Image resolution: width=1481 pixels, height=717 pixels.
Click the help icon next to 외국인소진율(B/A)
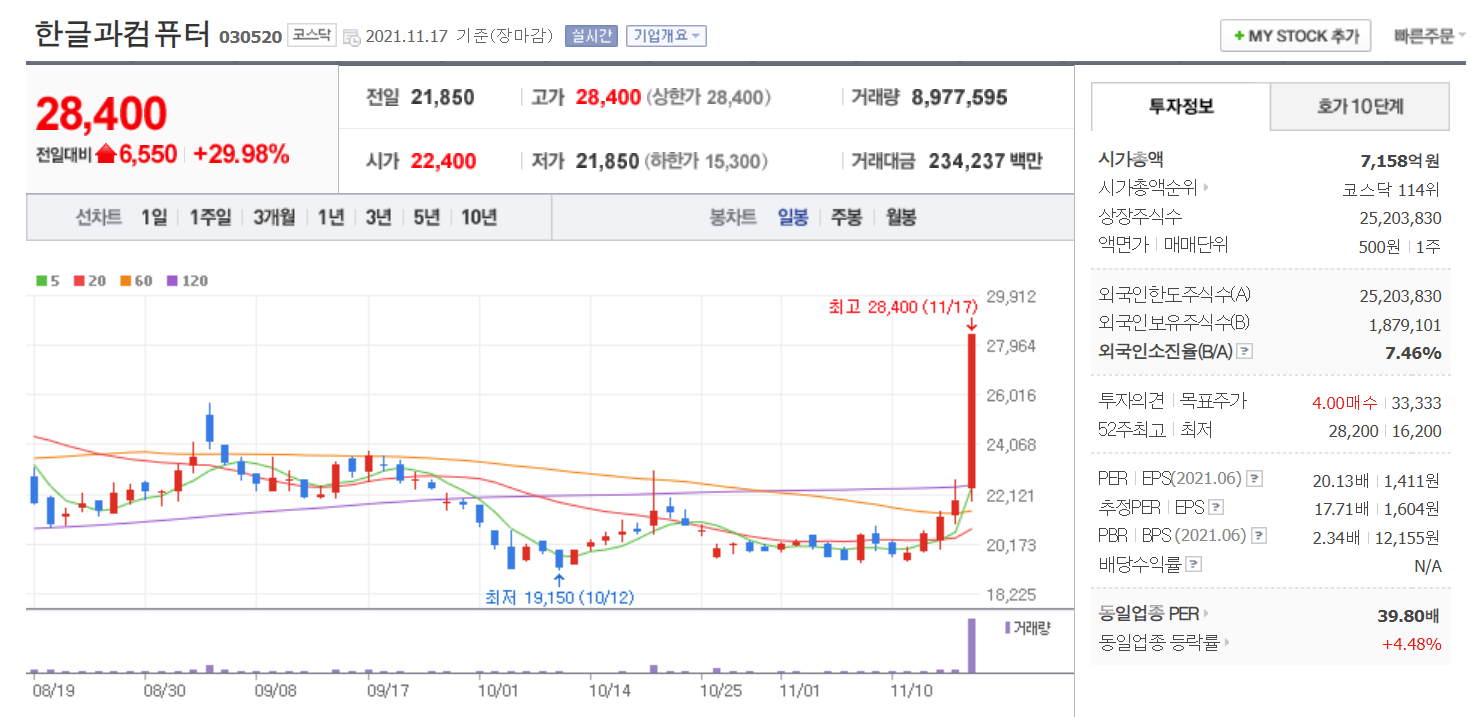tap(1245, 352)
